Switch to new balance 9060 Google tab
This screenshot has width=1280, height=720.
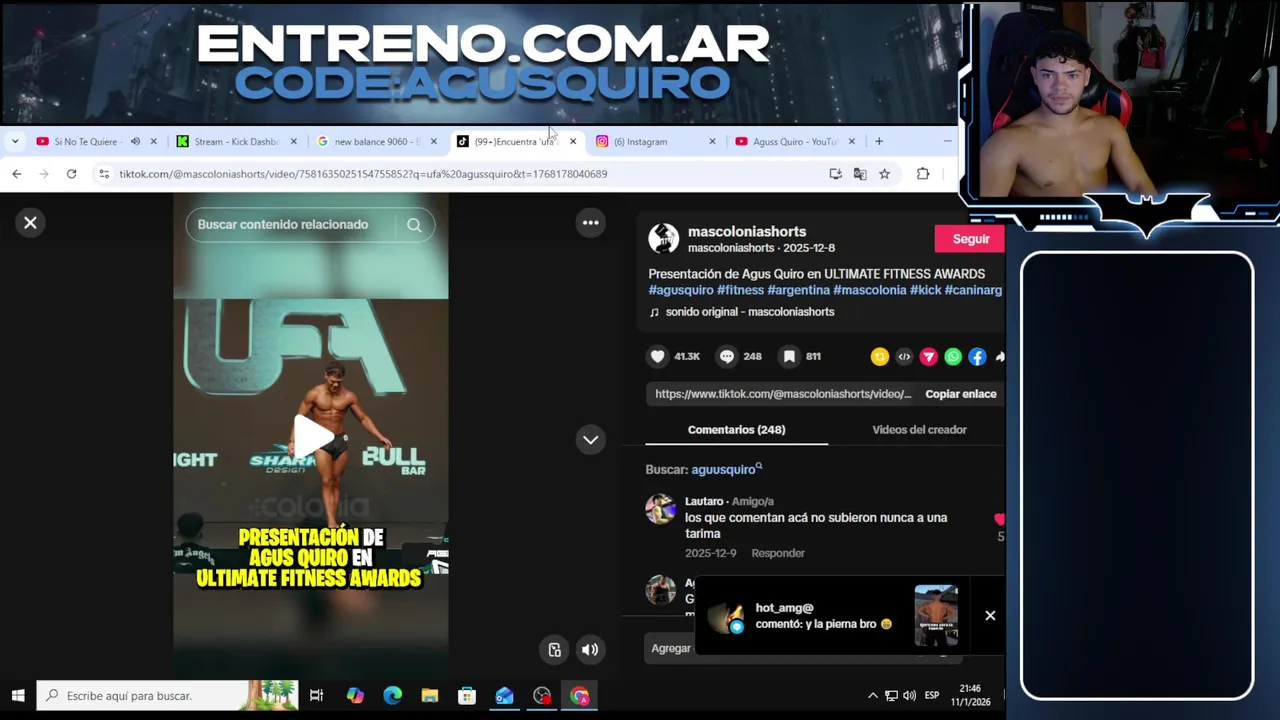(x=376, y=142)
